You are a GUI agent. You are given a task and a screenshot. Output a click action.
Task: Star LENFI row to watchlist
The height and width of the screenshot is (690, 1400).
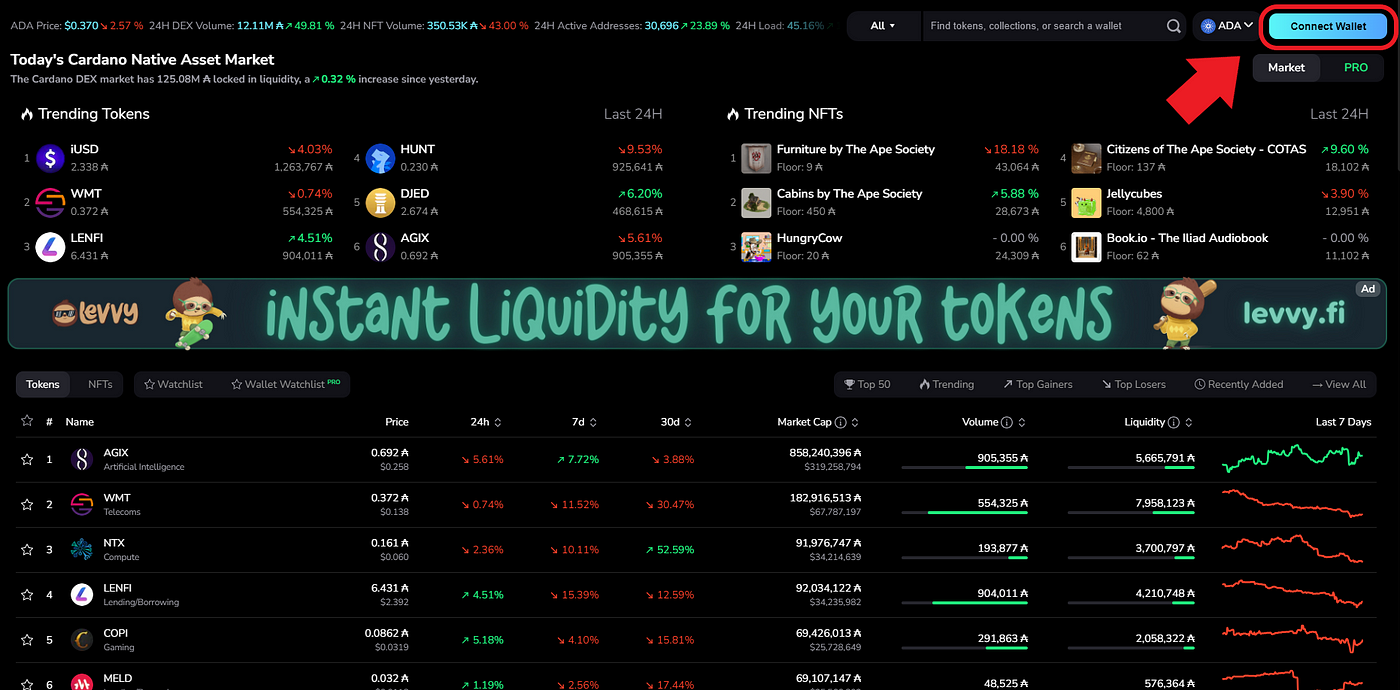pyautogui.click(x=27, y=595)
